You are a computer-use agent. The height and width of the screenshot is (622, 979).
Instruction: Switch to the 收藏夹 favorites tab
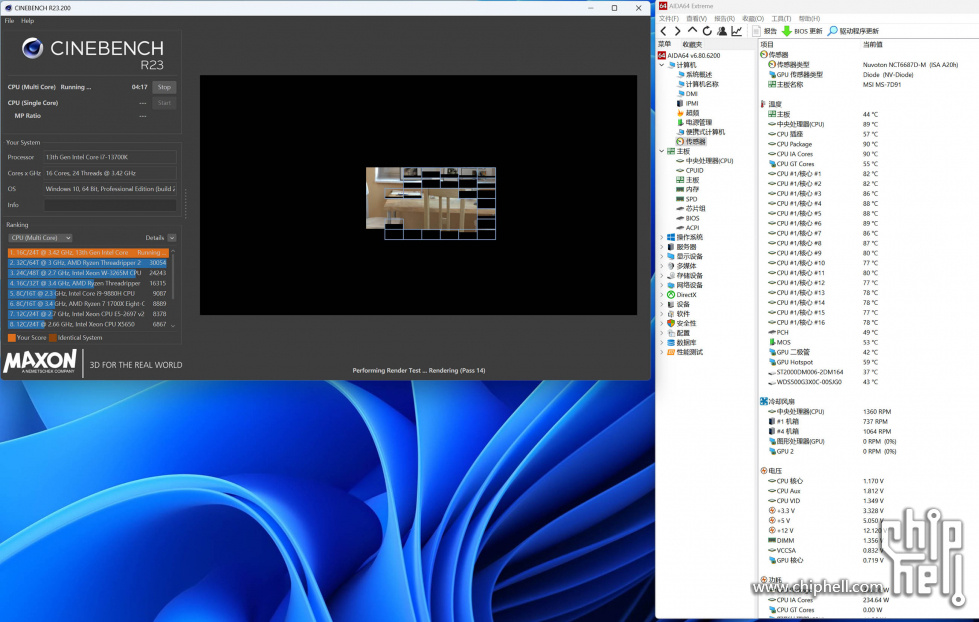click(x=692, y=44)
